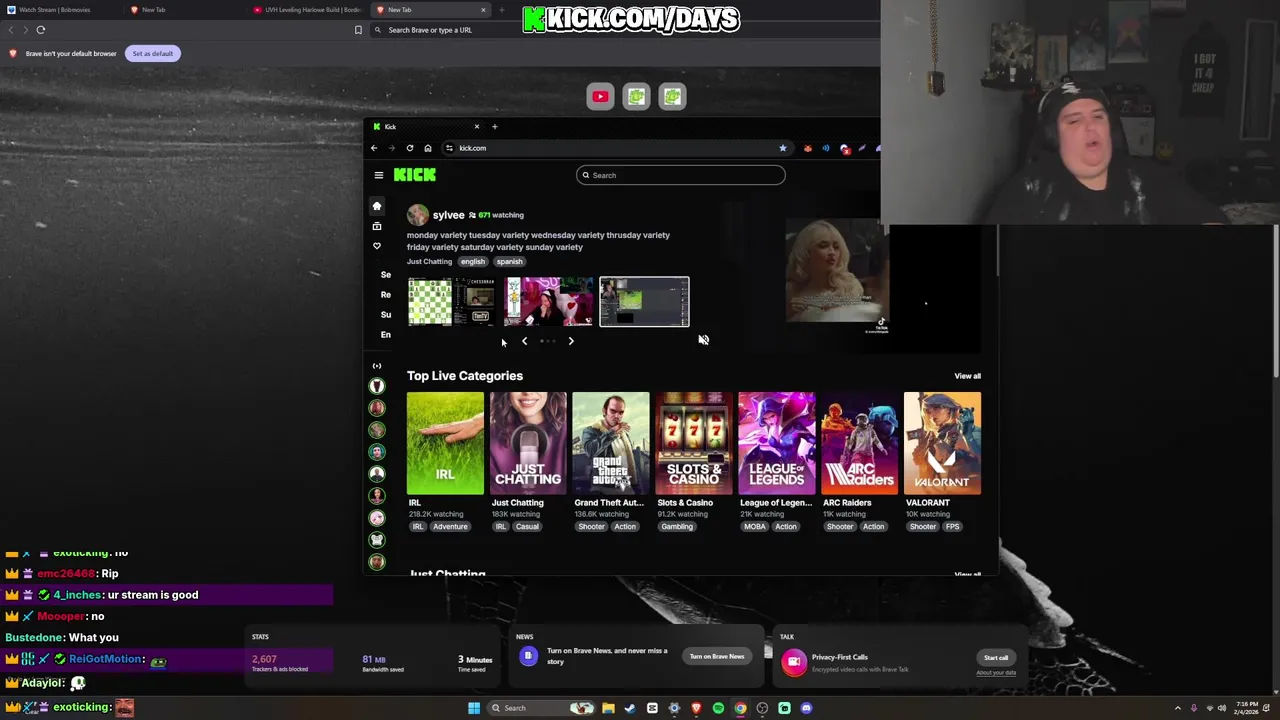Click Set as default browser button
Screen dimensions: 1280x720
(x=153, y=53)
